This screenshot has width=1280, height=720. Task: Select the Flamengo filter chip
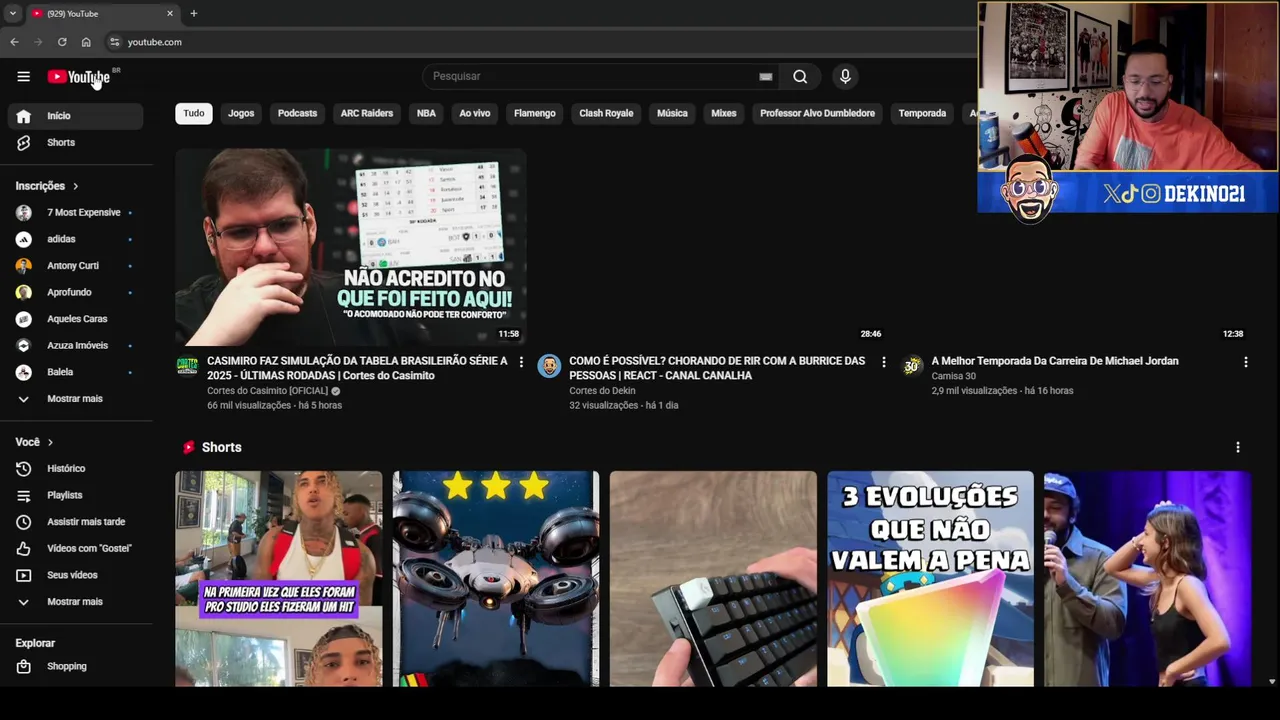point(535,113)
